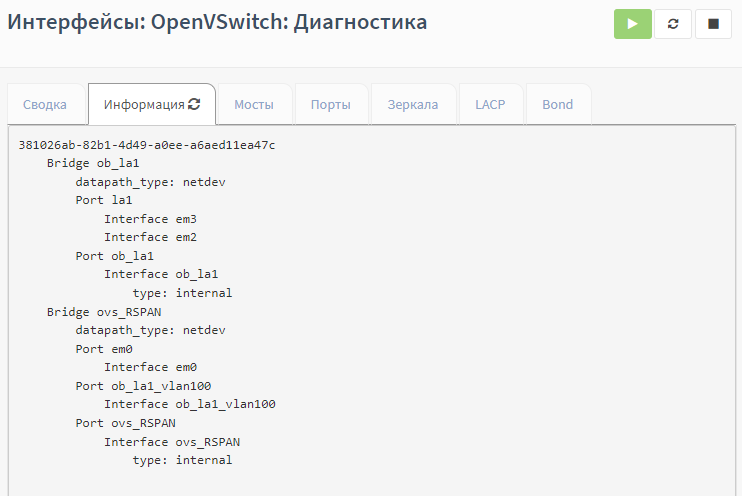Switch to the LACP tab
This screenshot has width=742, height=496.
(490, 104)
